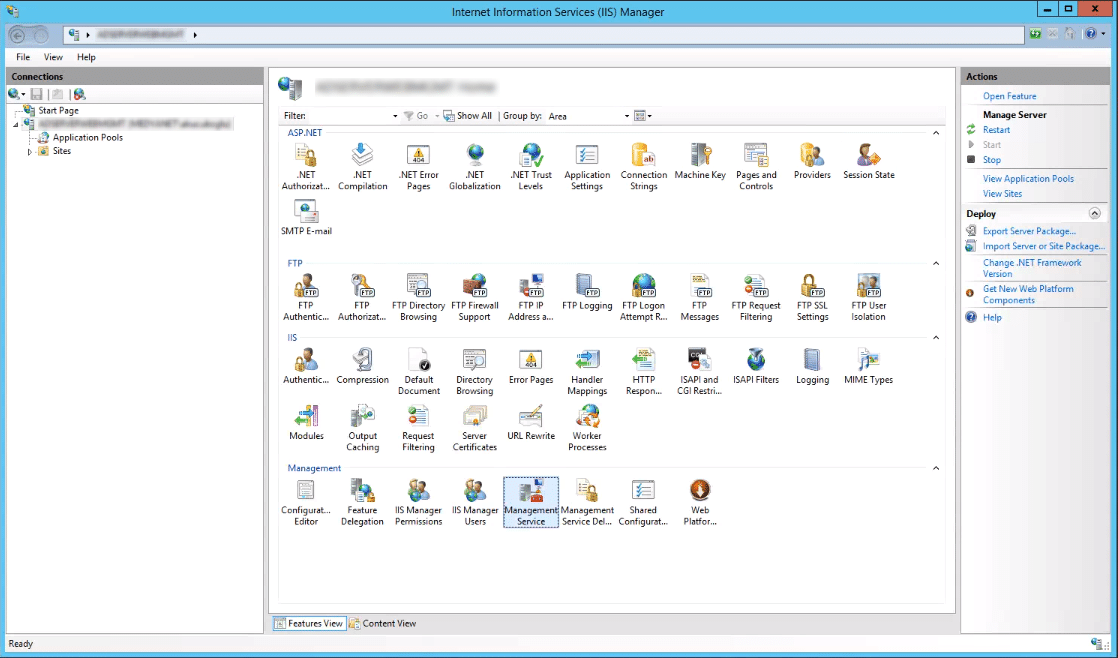Image resolution: width=1118 pixels, height=658 pixels.
Task: Open URL Rewrite feature
Action: pyautogui.click(x=531, y=423)
